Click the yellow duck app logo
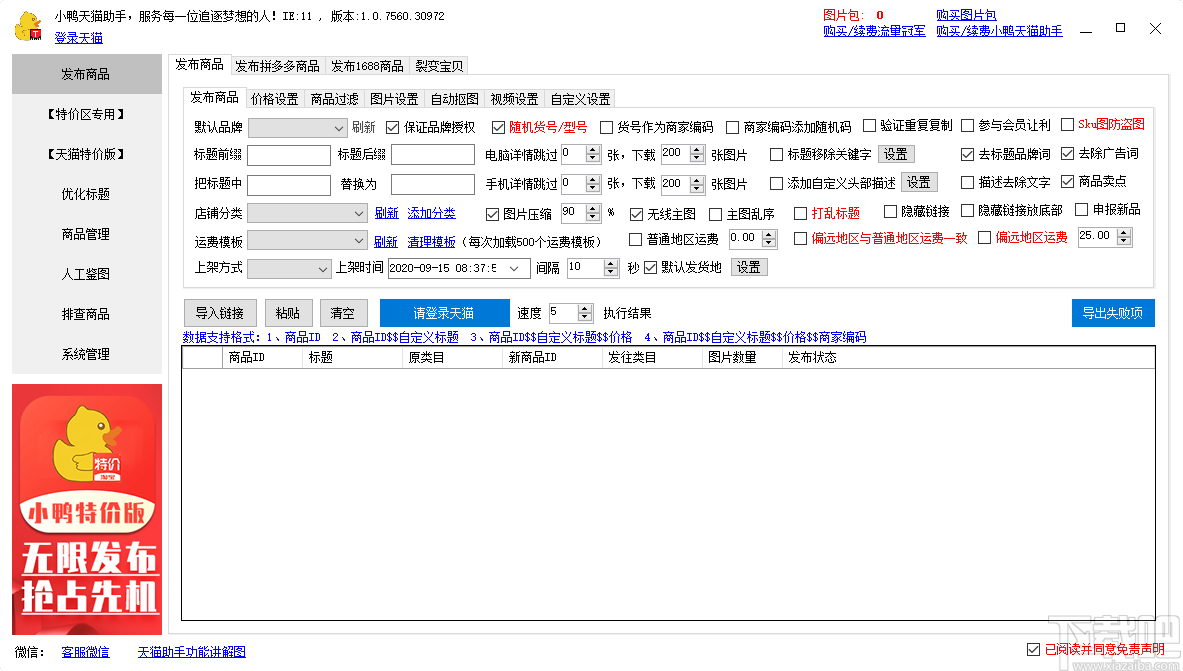Screen dimensions: 1183x671 tap(29, 26)
